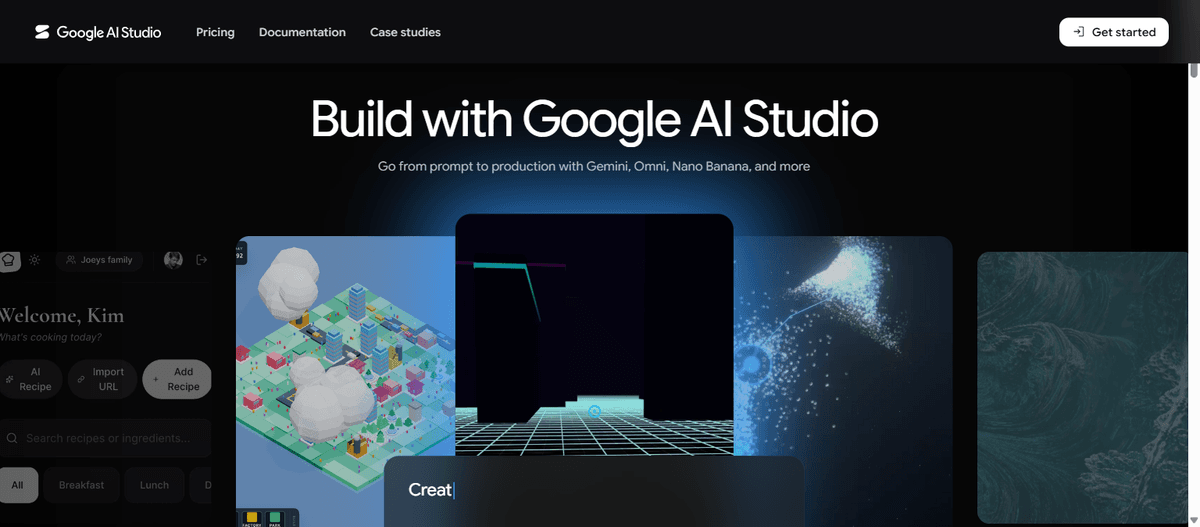
Task: Open the user avatar in recipe app
Action: (x=173, y=260)
